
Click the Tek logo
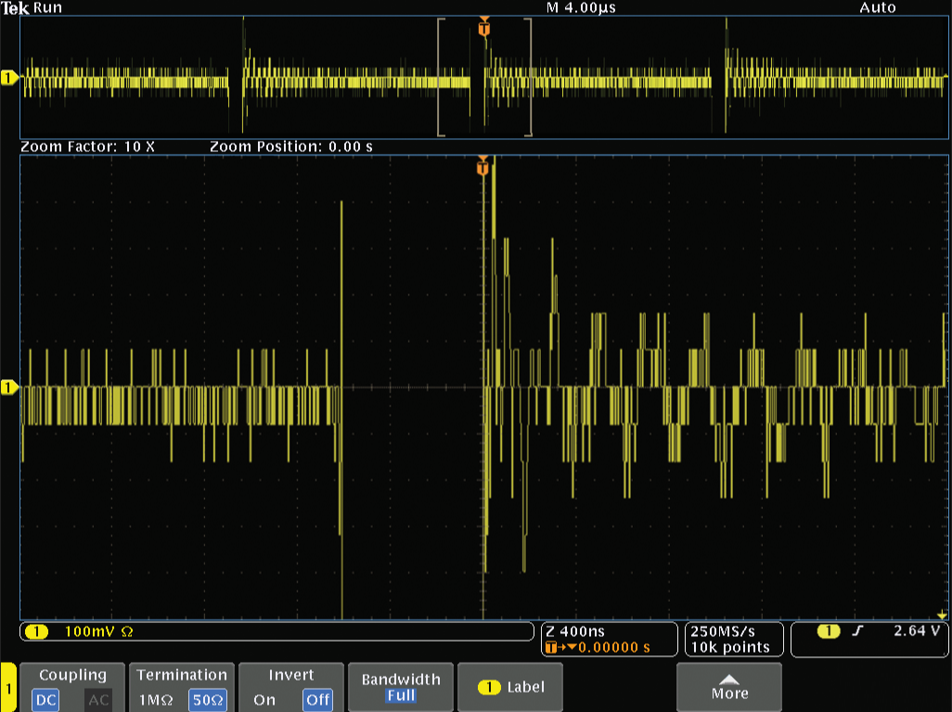[14, 7]
